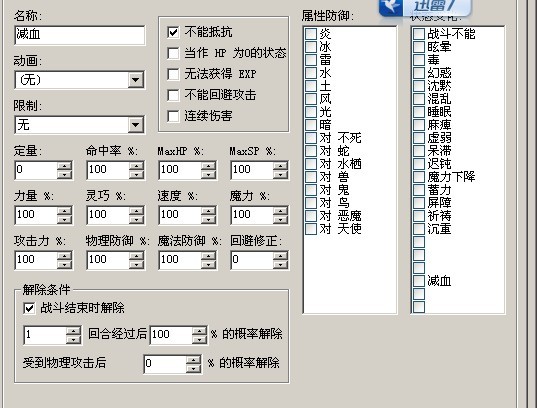The image size is (537, 408).
Task: Check the 迟钝 state box
Action: [x=419, y=164]
